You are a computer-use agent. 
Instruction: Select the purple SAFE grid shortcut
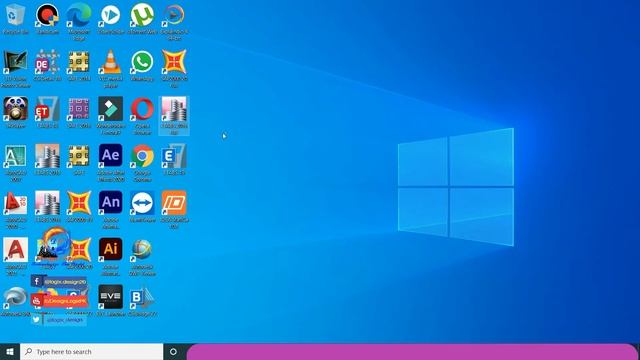click(79, 109)
